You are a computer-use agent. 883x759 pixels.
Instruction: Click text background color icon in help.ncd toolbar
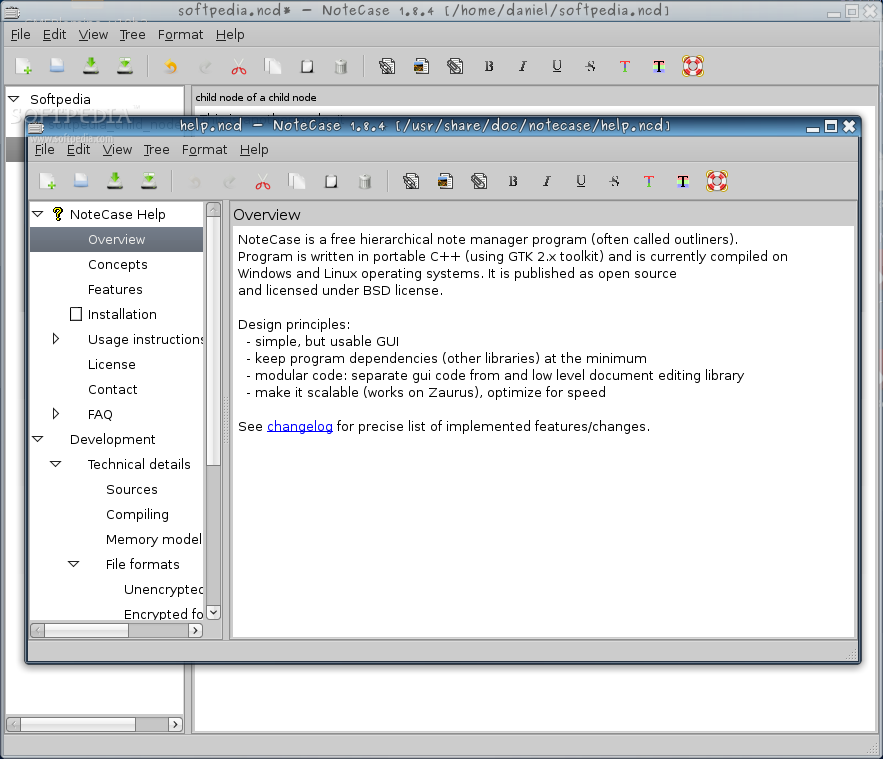(x=683, y=181)
